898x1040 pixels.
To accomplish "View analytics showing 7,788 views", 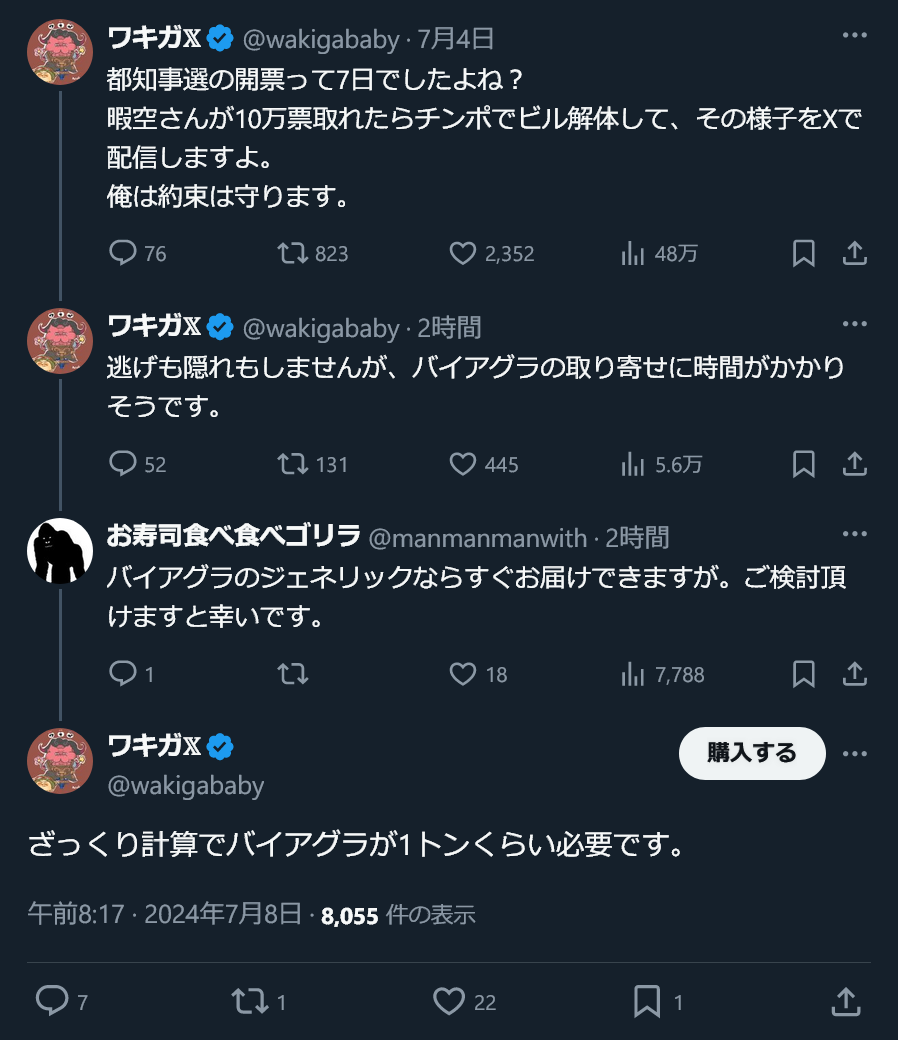I will point(633,675).
